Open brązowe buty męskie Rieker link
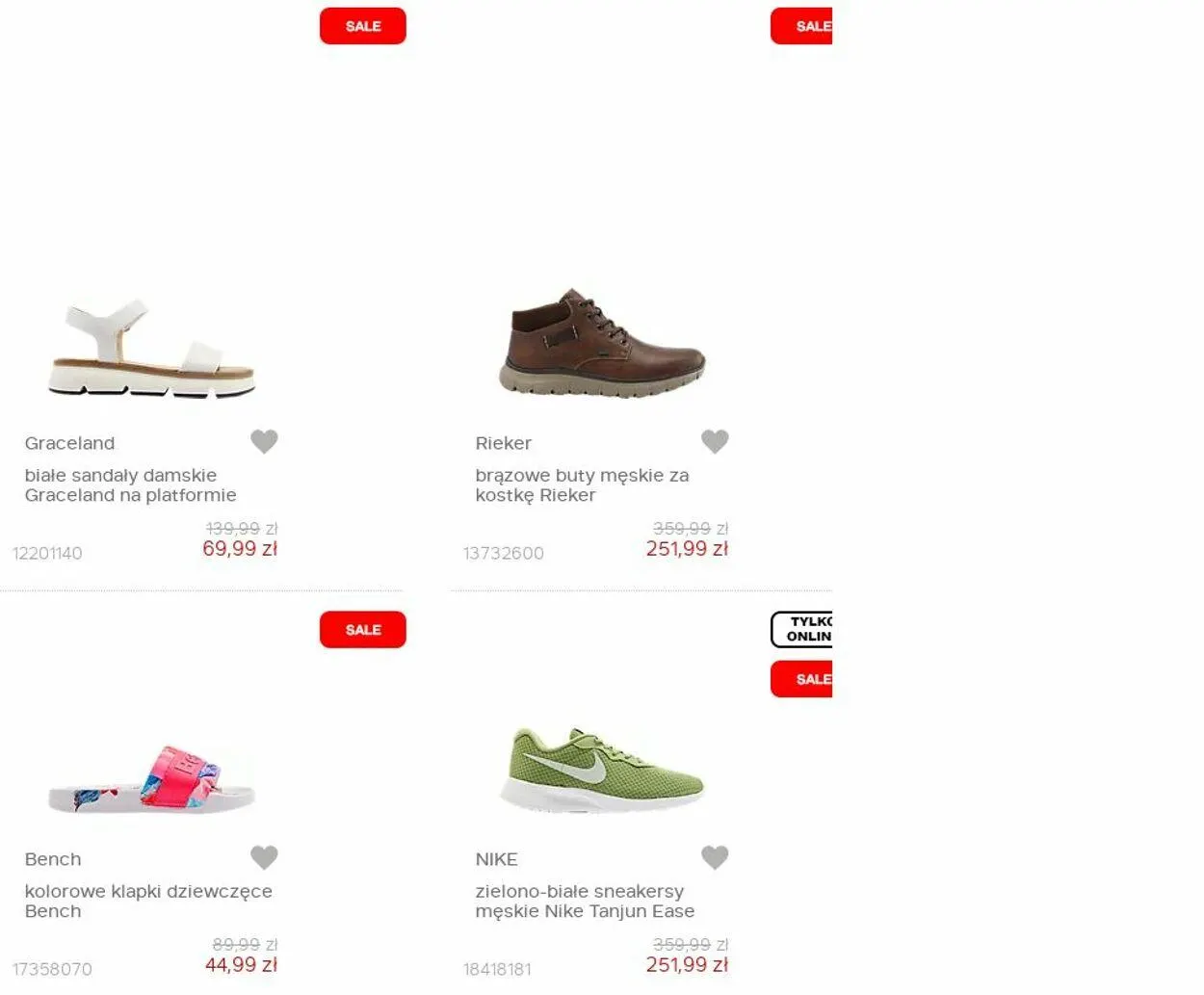The width and height of the screenshot is (1204, 995). 582,485
